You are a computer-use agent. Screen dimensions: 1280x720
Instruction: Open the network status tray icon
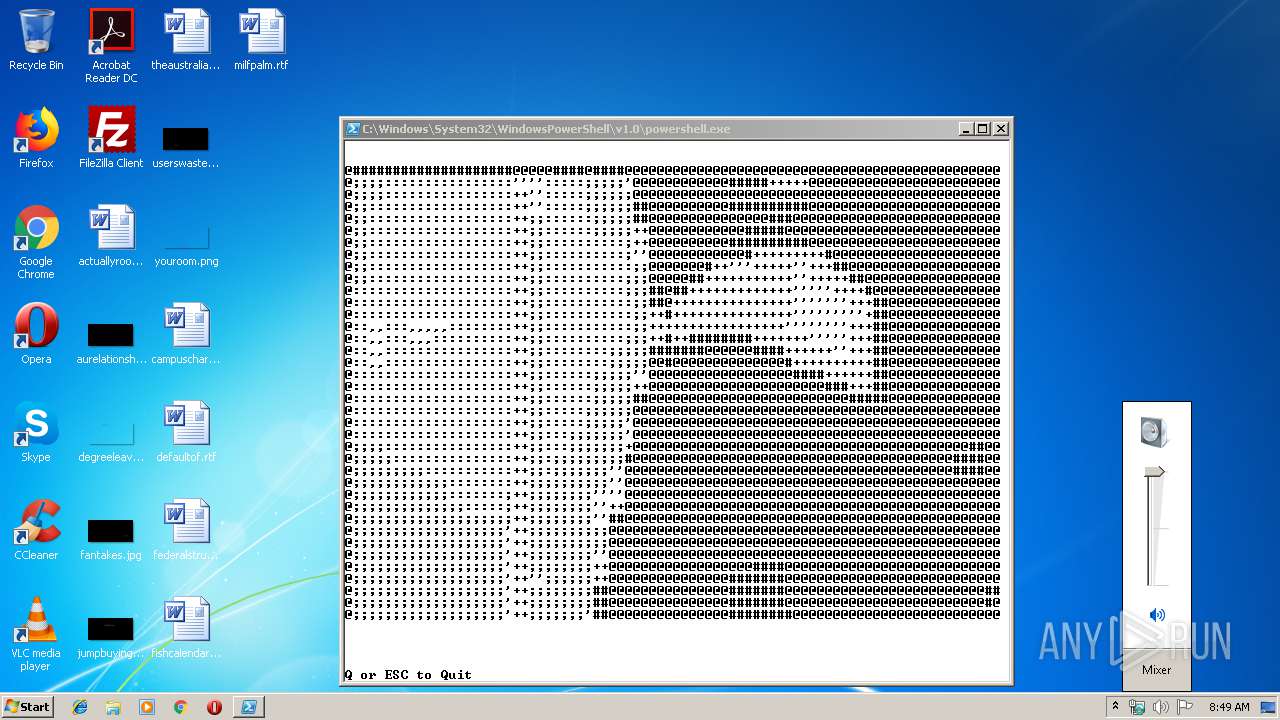1137,707
